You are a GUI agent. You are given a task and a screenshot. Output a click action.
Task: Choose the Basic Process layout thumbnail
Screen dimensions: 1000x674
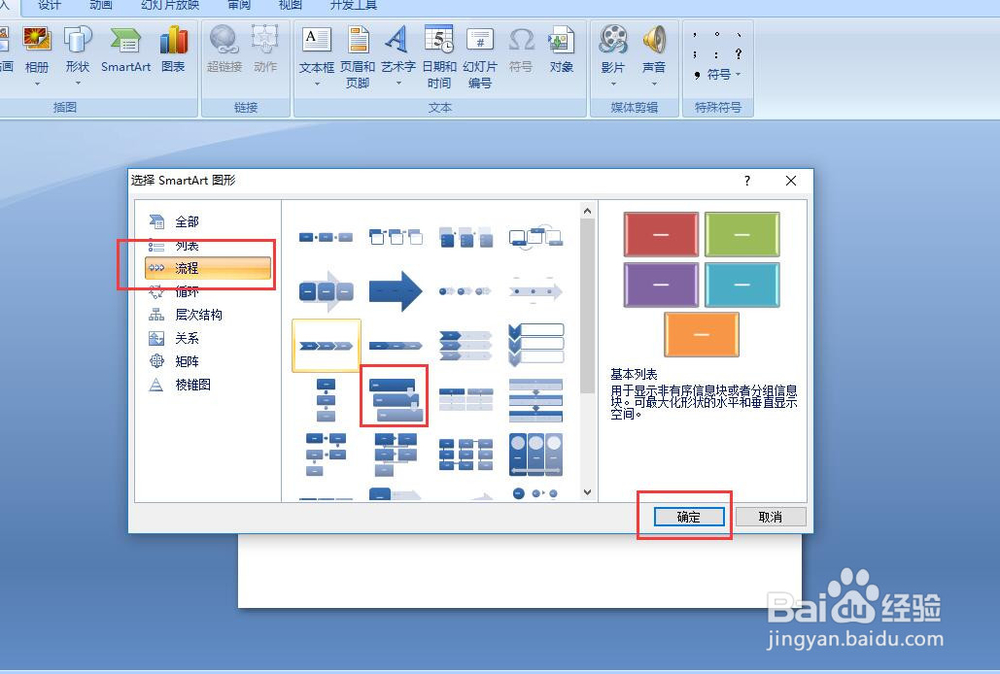326,238
